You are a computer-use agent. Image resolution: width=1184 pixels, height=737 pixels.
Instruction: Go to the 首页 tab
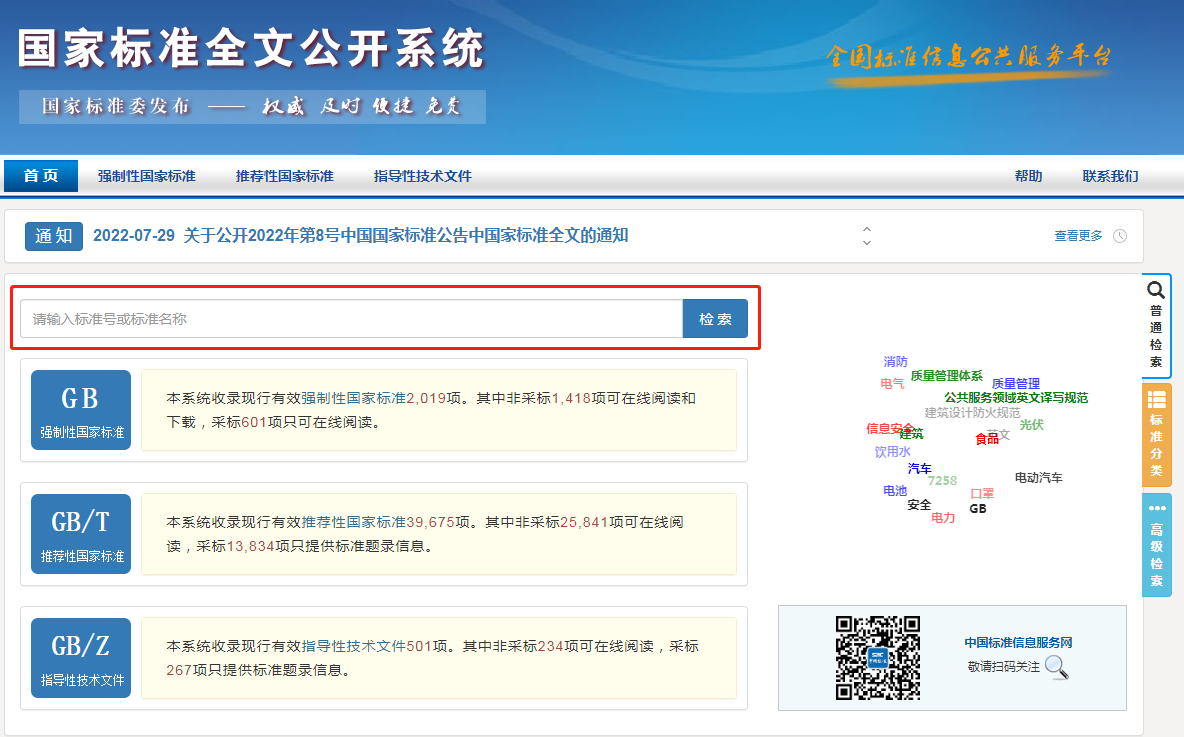tap(41, 176)
